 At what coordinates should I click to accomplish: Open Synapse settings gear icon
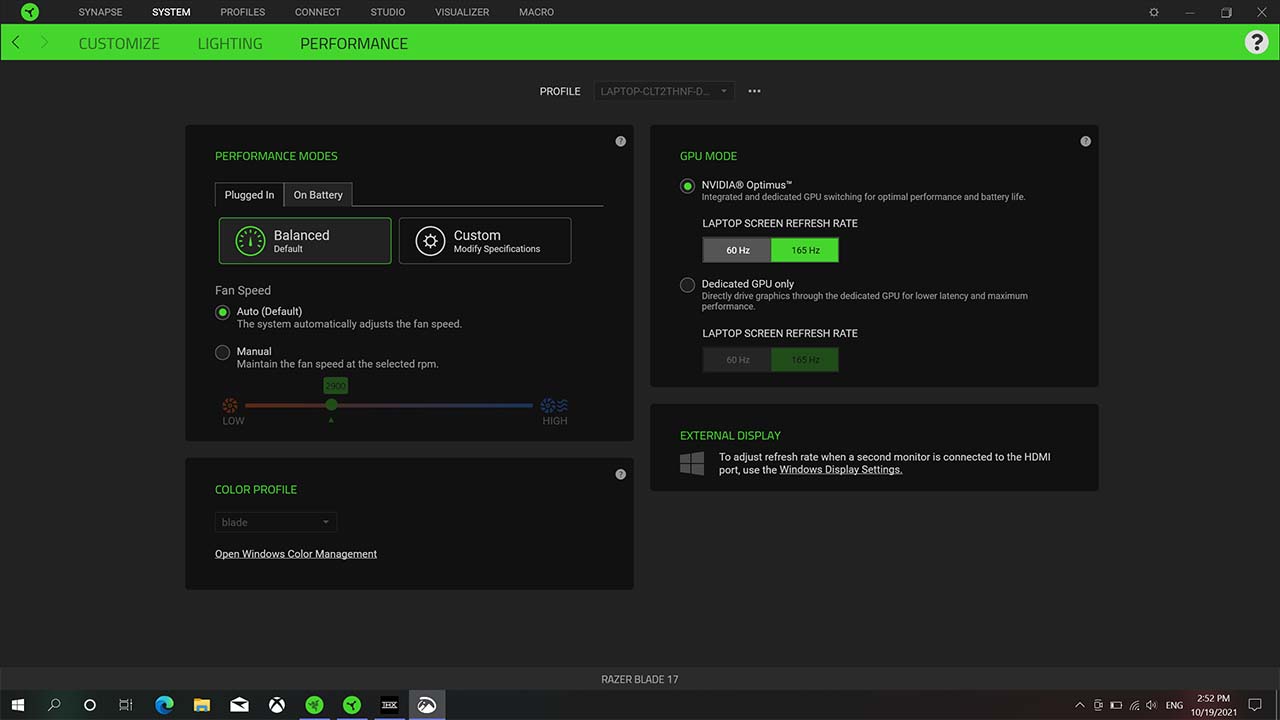[1154, 12]
